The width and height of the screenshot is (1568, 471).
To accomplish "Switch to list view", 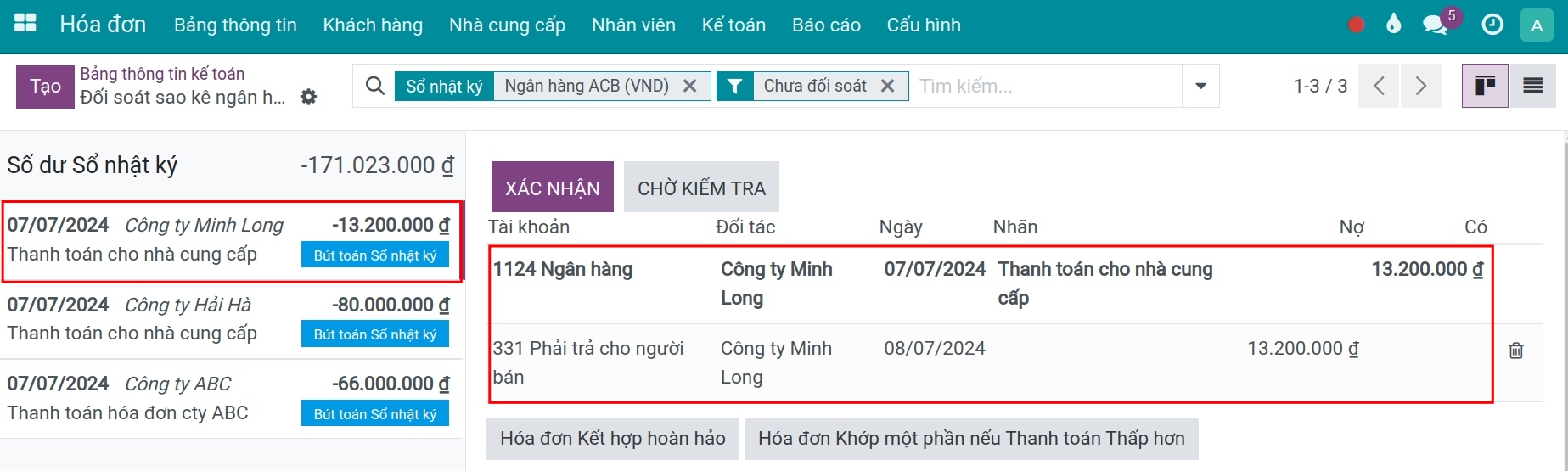I will click(x=1532, y=86).
